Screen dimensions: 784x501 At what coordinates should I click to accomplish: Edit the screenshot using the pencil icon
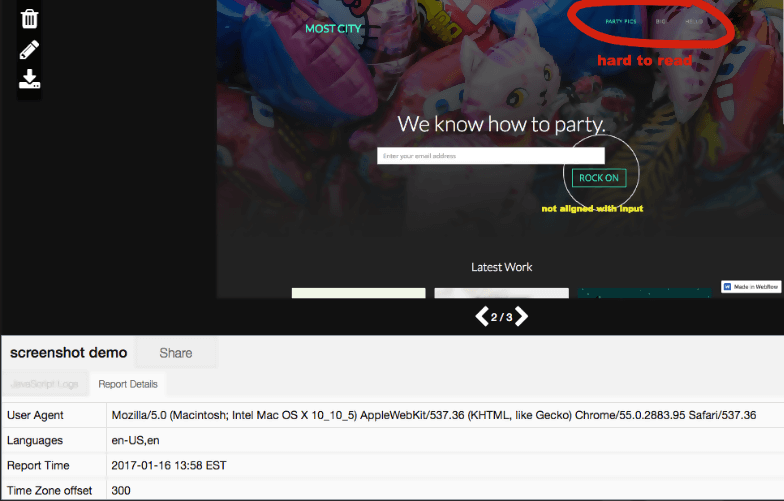coord(29,50)
